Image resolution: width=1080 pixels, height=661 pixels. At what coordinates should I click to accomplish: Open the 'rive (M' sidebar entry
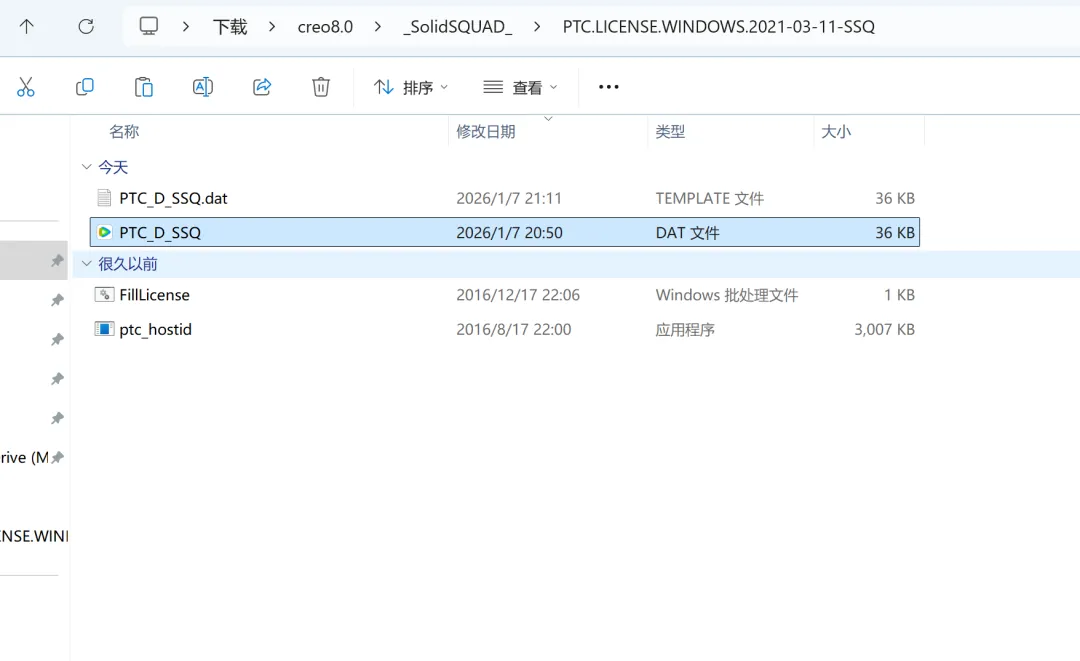25,457
